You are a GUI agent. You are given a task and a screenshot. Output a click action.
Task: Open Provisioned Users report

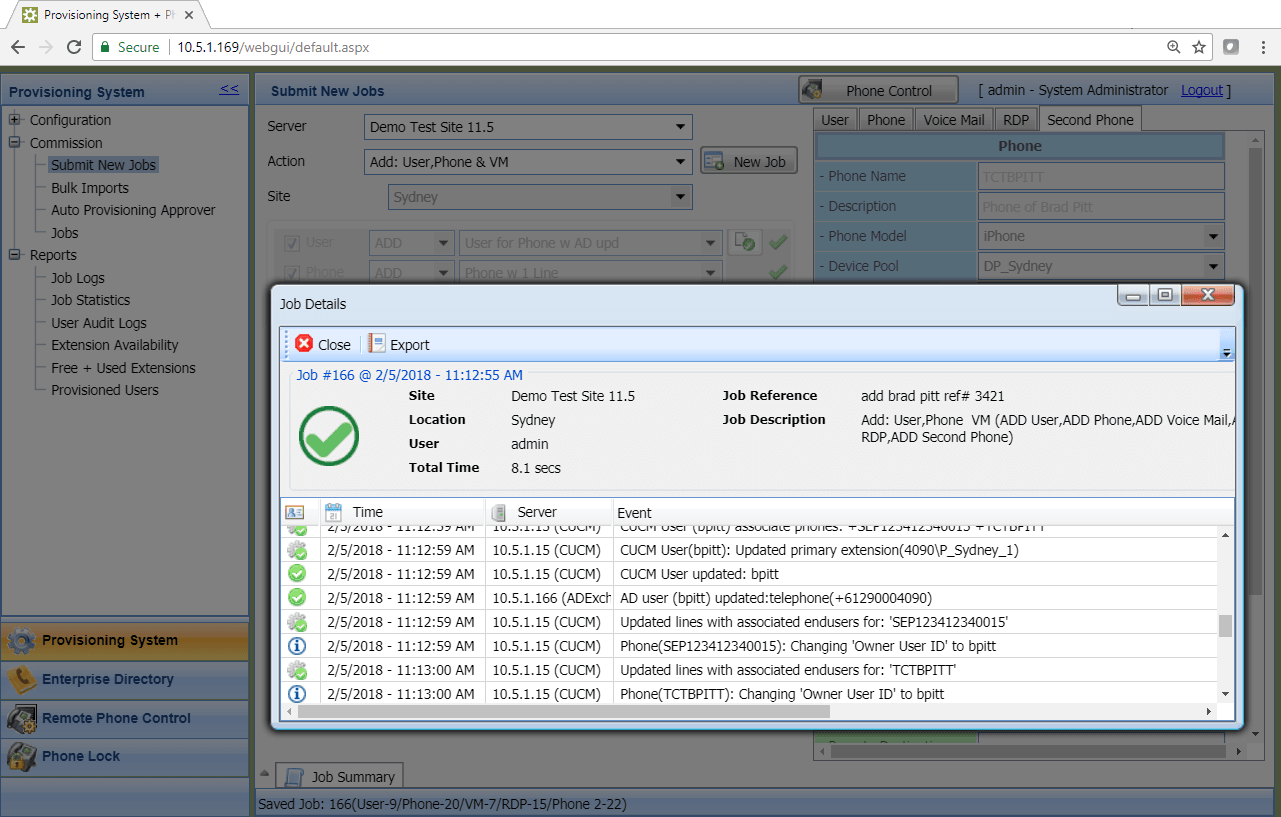pyautogui.click(x=105, y=390)
